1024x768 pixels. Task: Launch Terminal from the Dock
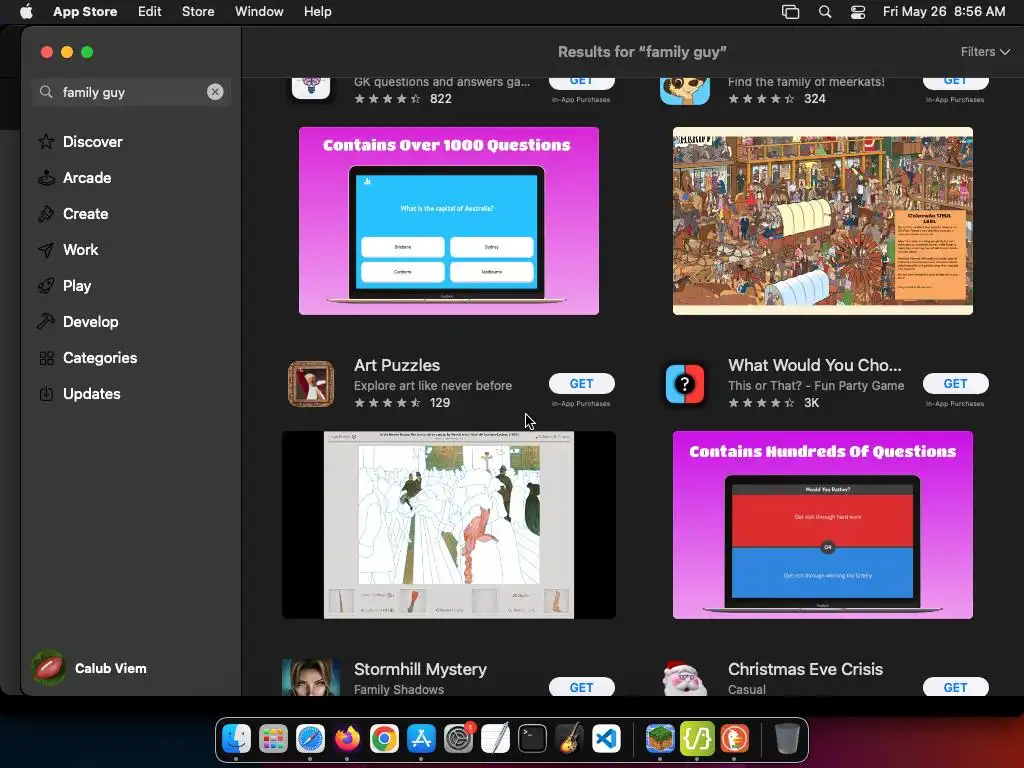(532, 739)
